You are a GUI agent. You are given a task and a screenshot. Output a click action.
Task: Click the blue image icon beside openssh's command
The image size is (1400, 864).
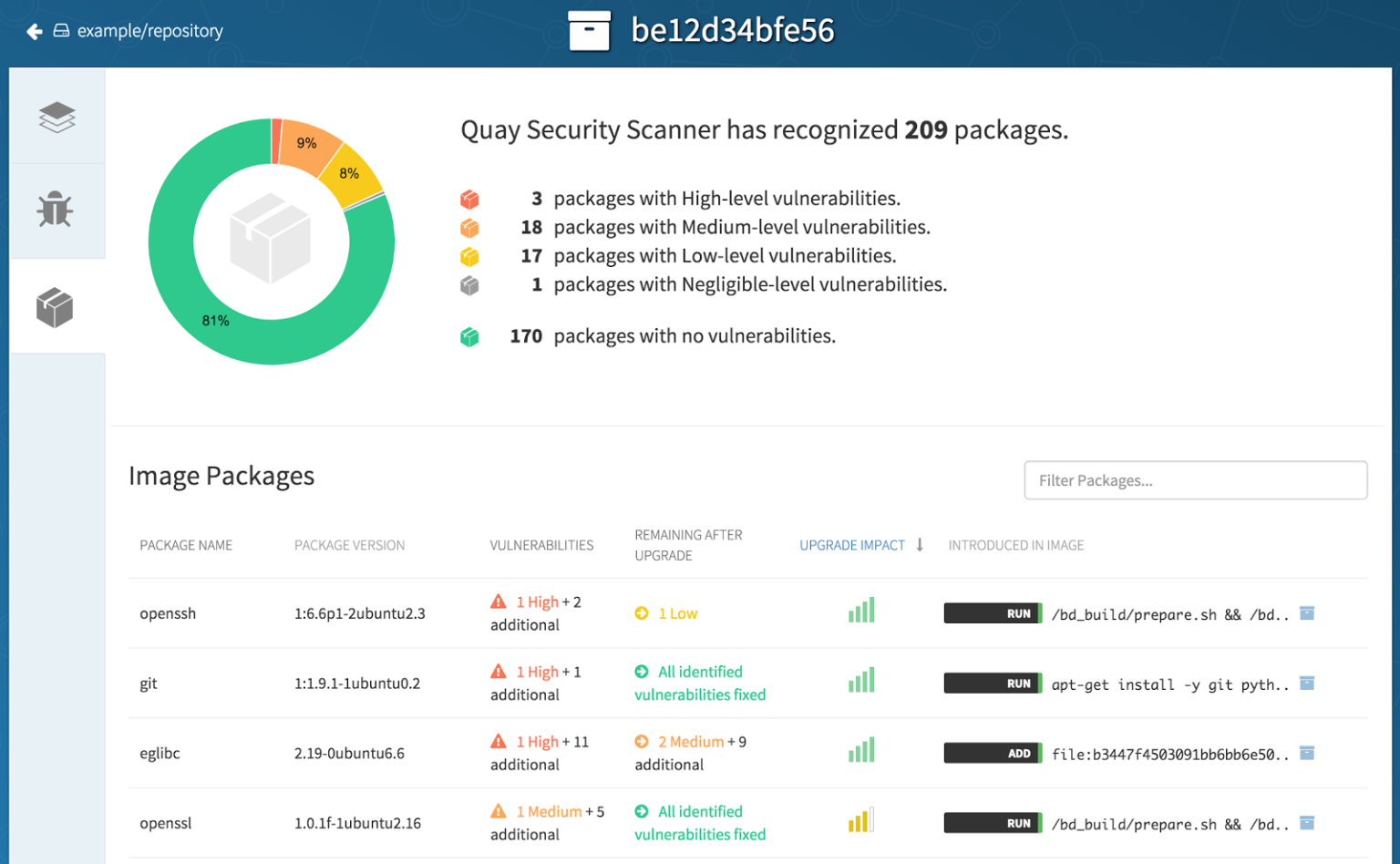click(1307, 613)
